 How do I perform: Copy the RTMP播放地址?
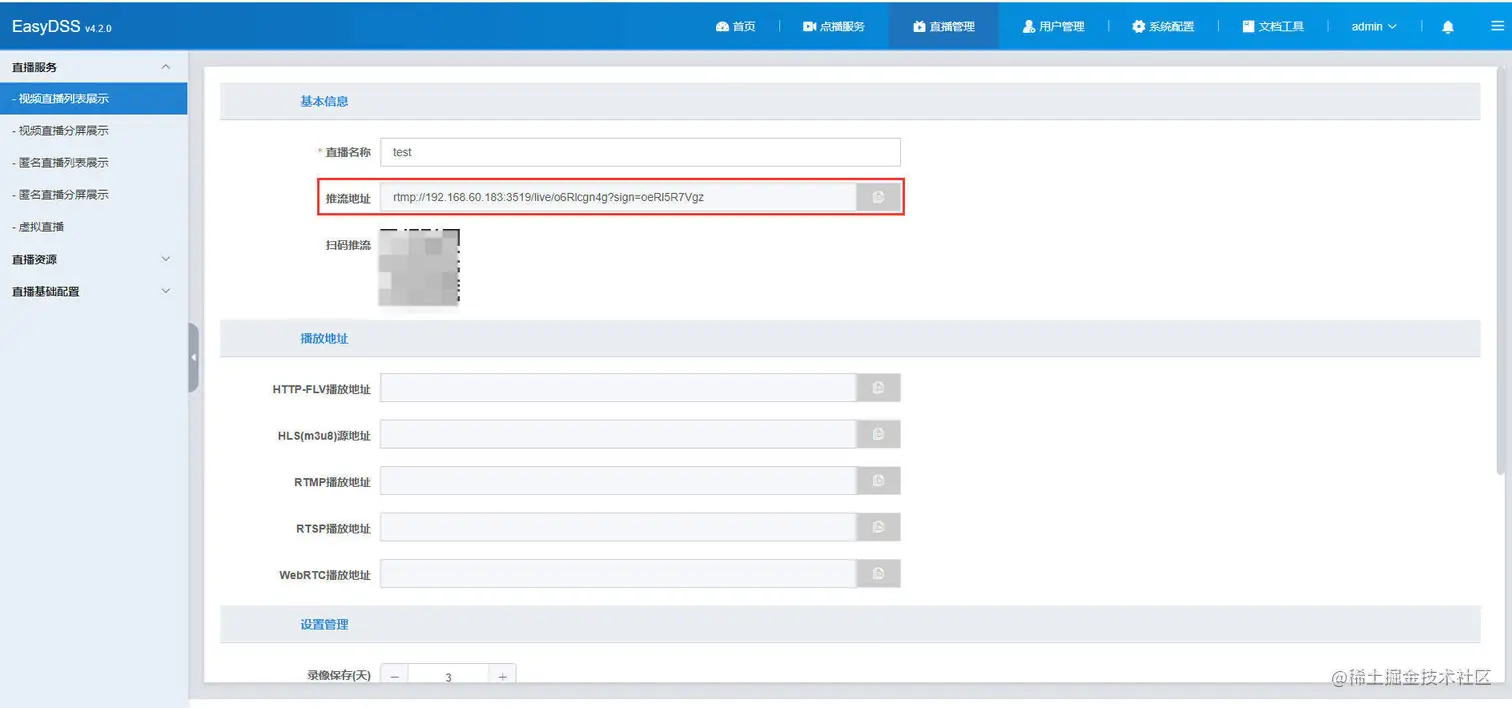click(x=878, y=481)
